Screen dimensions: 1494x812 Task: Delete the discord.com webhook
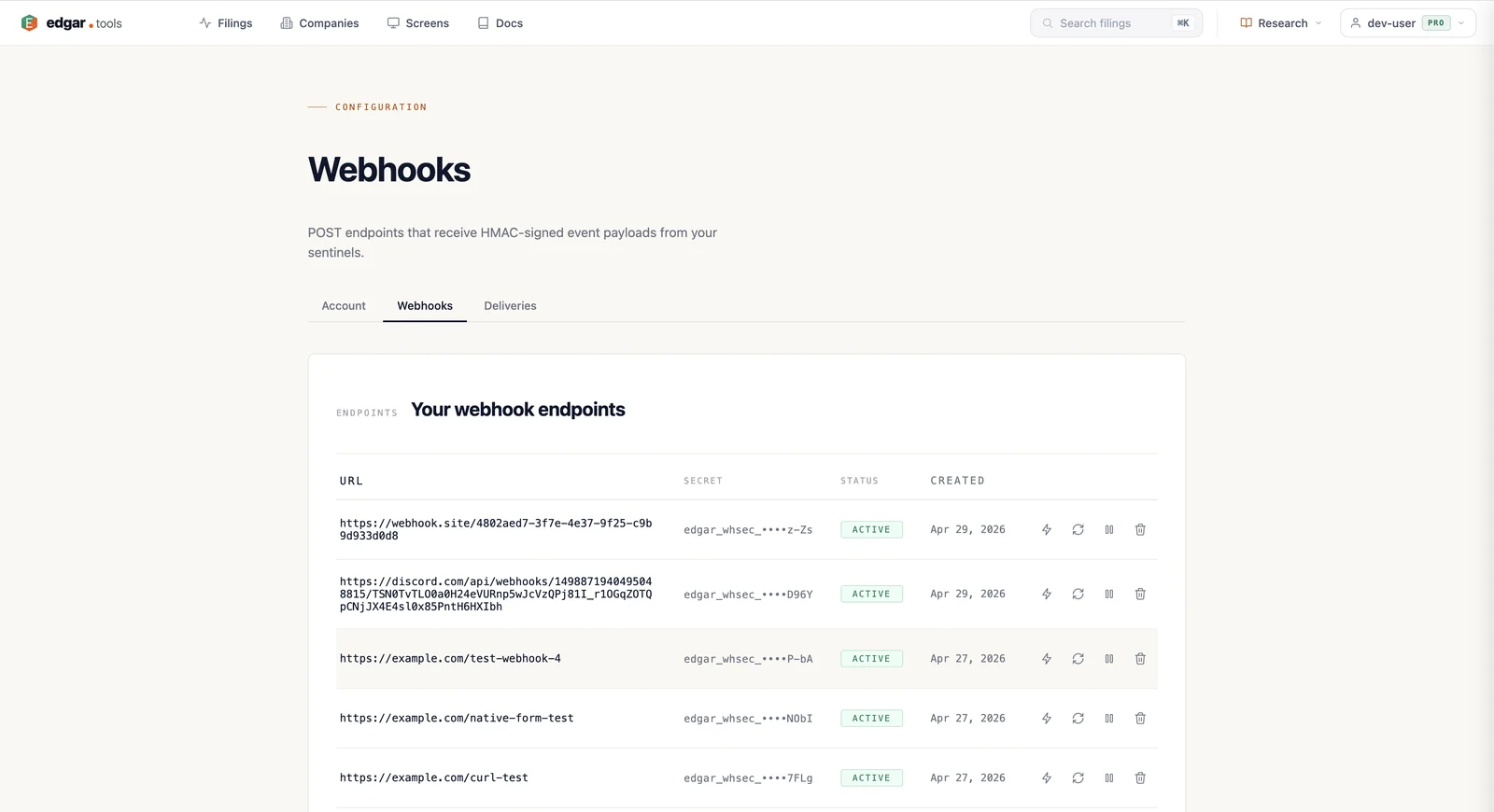[1140, 595]
